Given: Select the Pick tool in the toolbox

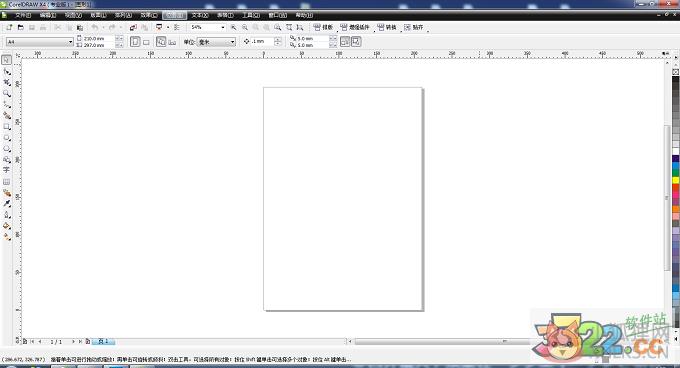Looking at the screenshot, I should [x=7, y=60].
